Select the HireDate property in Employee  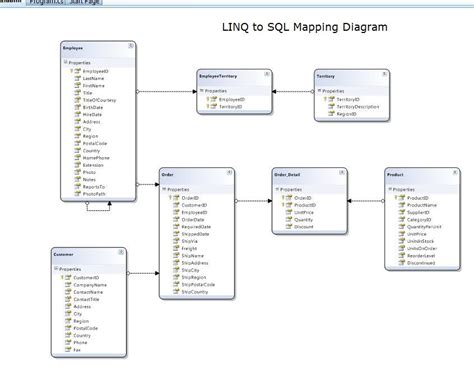click(x=92, y=114)
